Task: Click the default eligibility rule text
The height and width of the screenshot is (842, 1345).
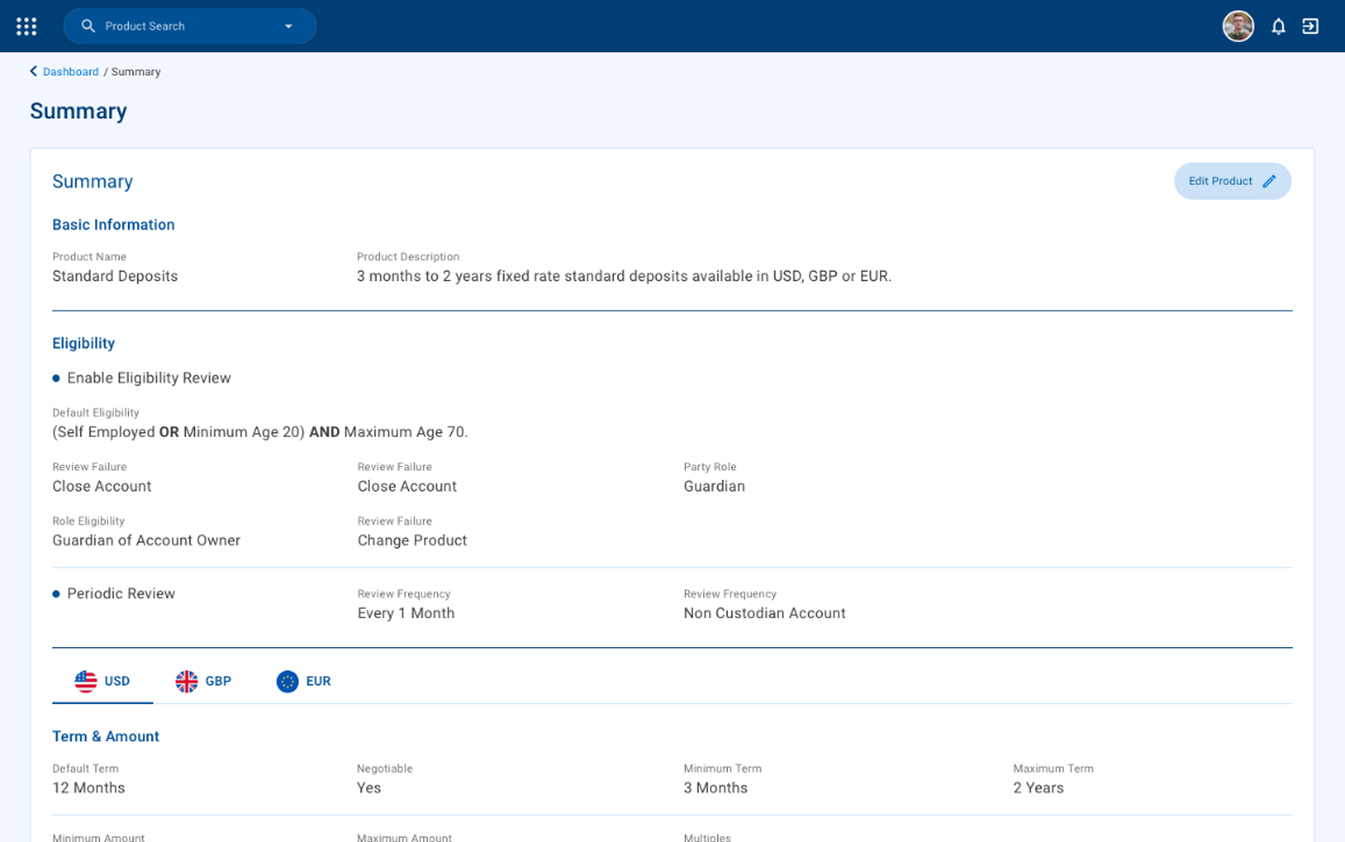Action: [260, 432]
